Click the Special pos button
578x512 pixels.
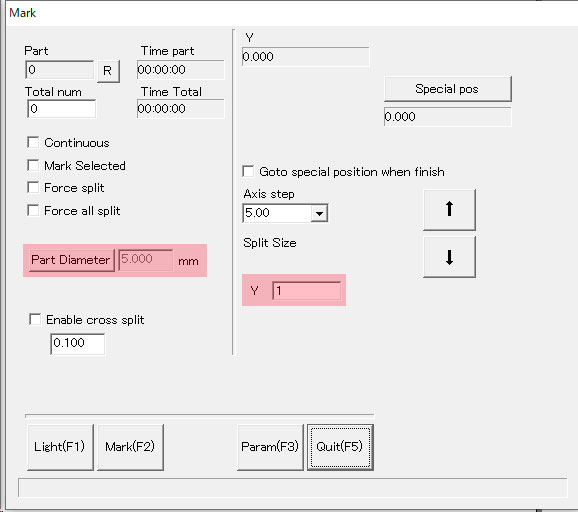(x=448, y=89)
